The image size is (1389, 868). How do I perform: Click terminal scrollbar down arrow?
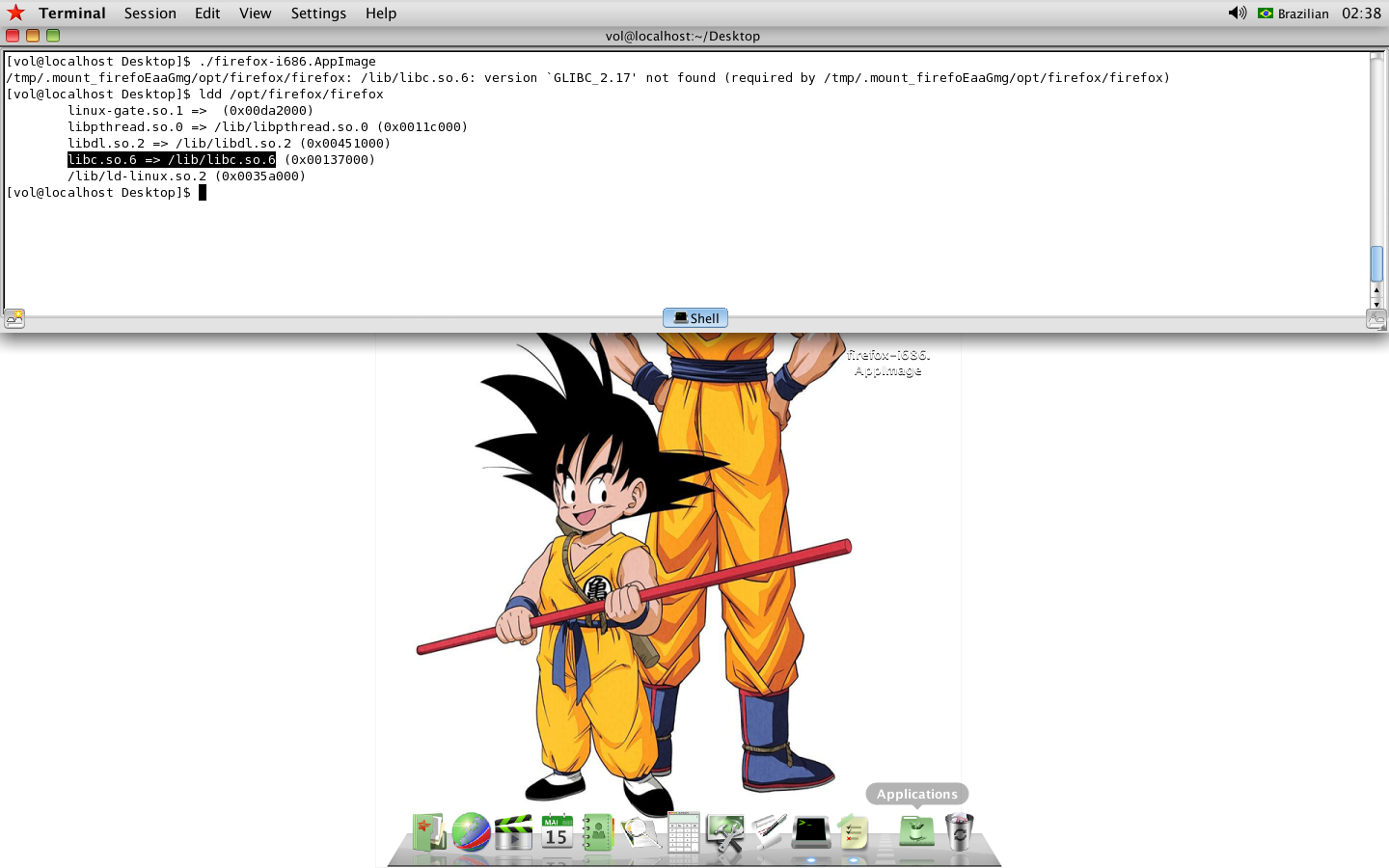point(1376,303)
